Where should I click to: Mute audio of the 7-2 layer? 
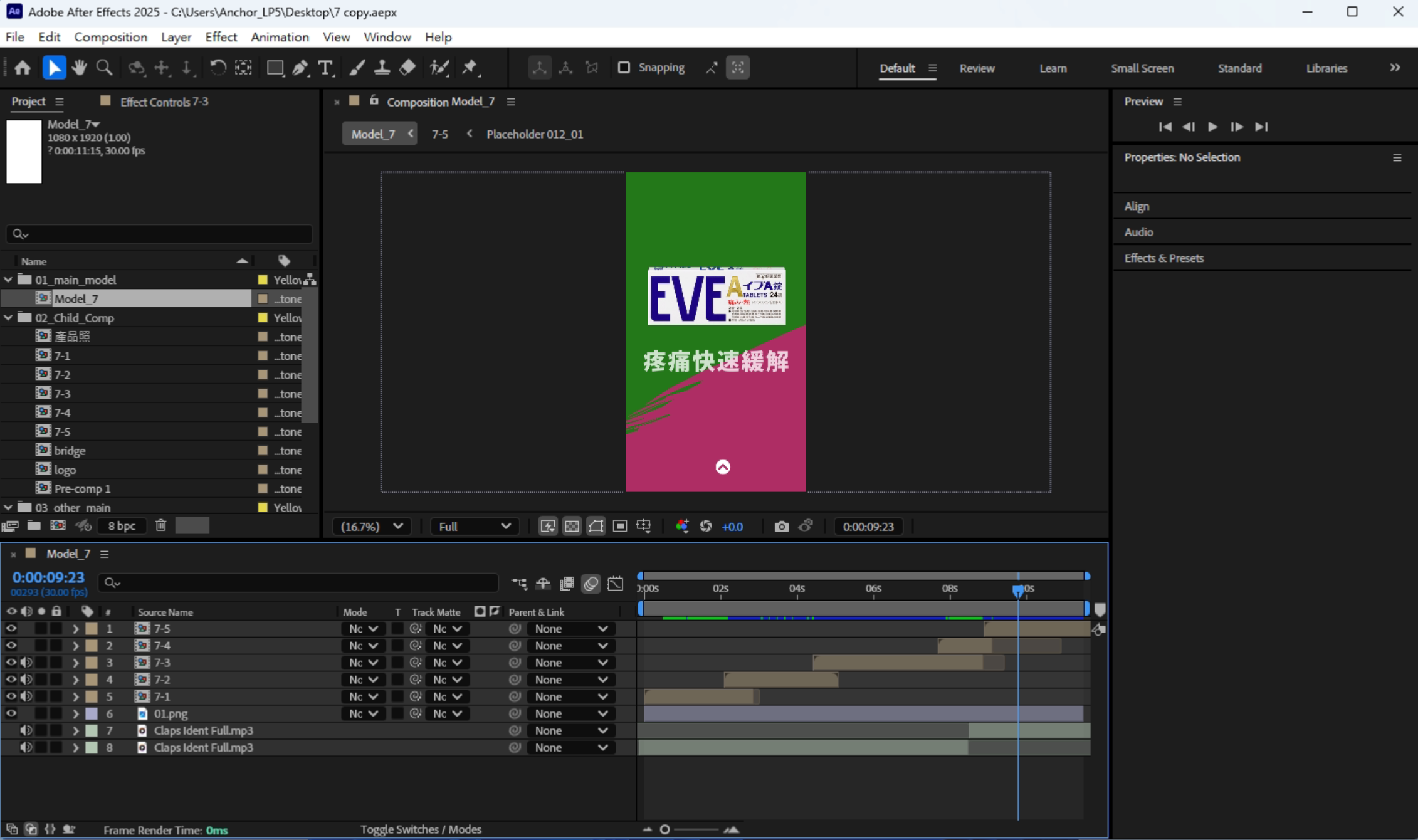tap(26, 679)
